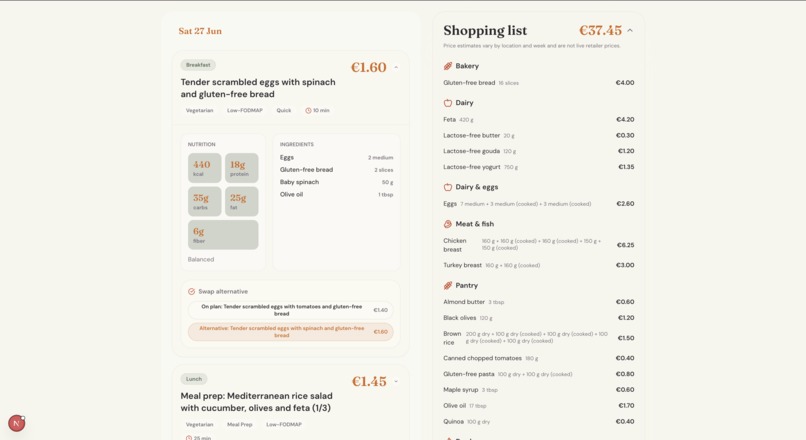The image size is (806, 440).
Task: Click the Quick tag on breakfast card
Action: click(x=284, y=111)
